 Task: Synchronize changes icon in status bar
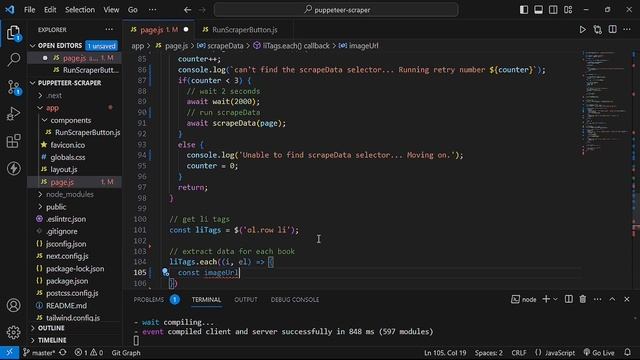coord(63,353)
